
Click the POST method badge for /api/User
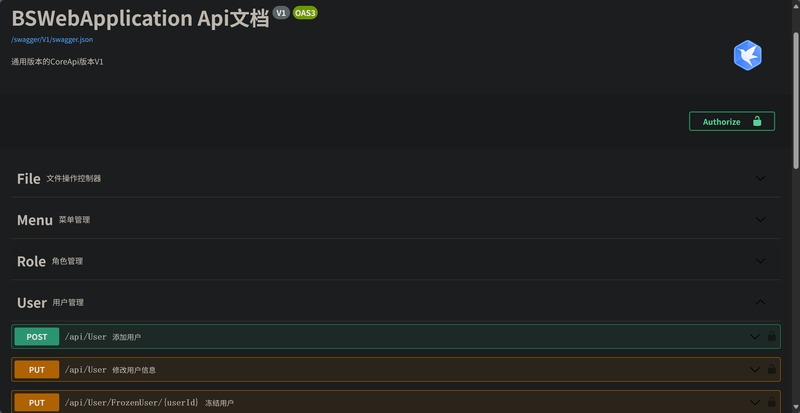[x=37, y=337]
